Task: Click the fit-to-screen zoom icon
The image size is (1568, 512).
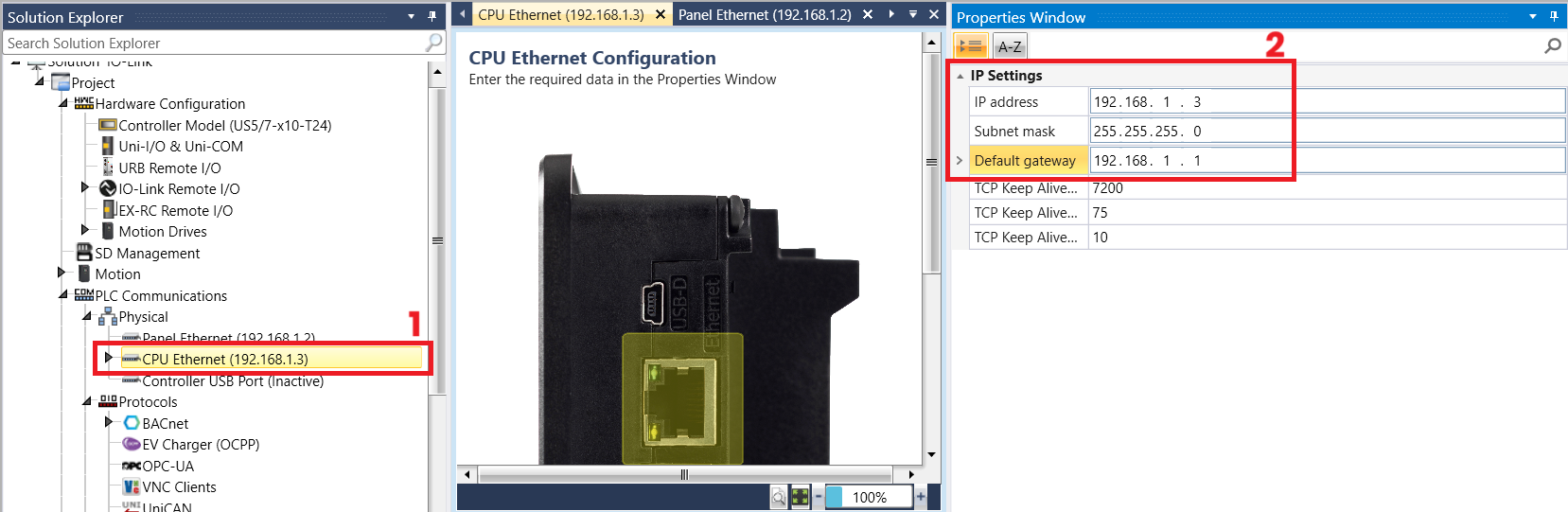Action: click(801, 497)
